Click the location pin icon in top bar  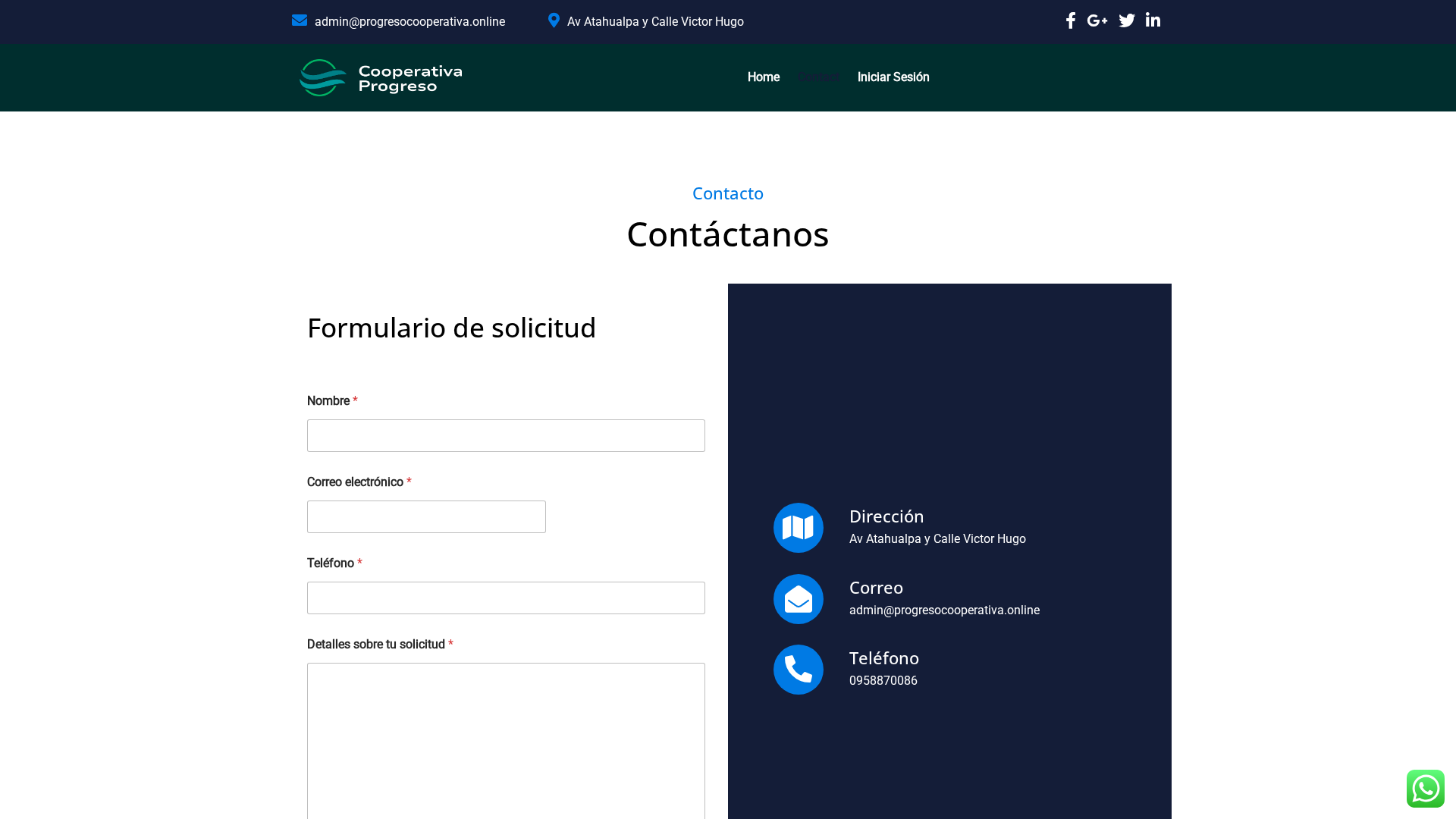(x=554, y=20)
